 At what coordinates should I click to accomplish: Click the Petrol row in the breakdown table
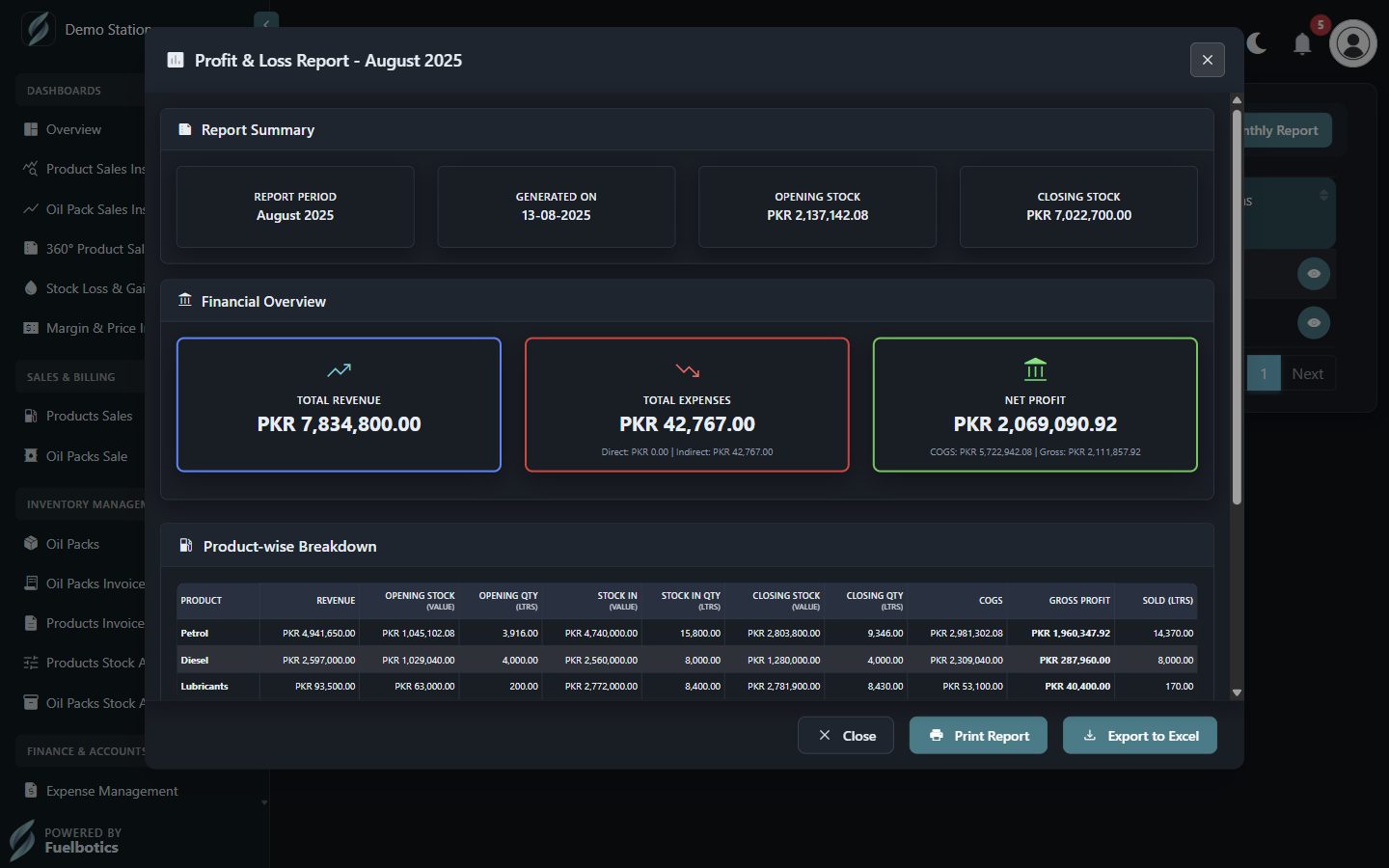pyautogui.click(x=687, y=633)
